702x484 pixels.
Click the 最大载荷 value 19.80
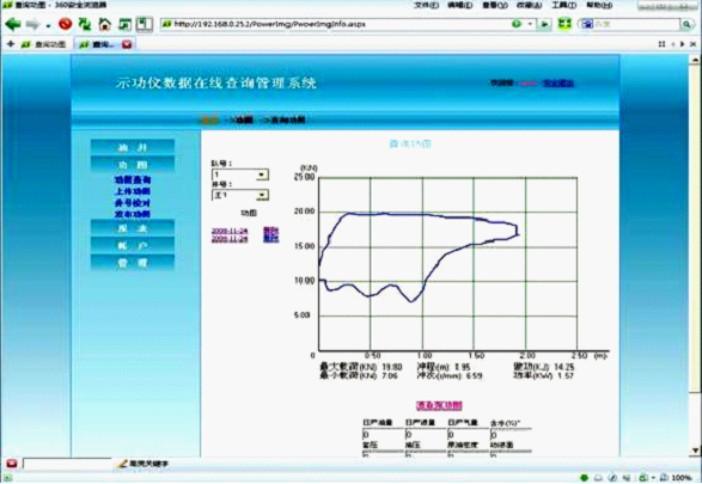[x=392, y=367]
